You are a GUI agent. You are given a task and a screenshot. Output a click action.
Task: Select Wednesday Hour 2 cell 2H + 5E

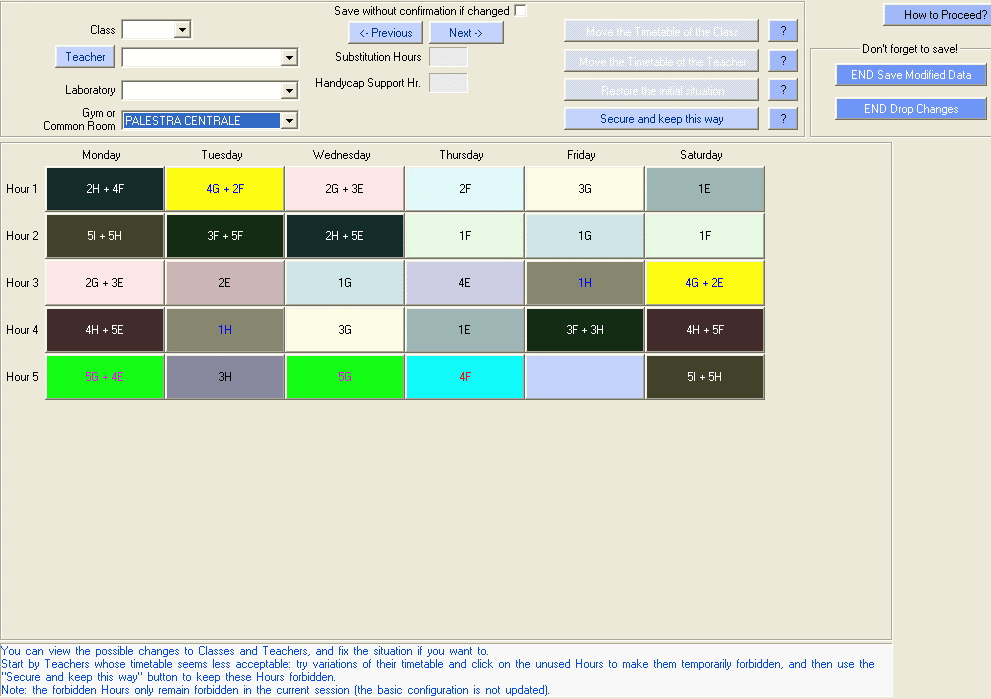pos(344,236)
